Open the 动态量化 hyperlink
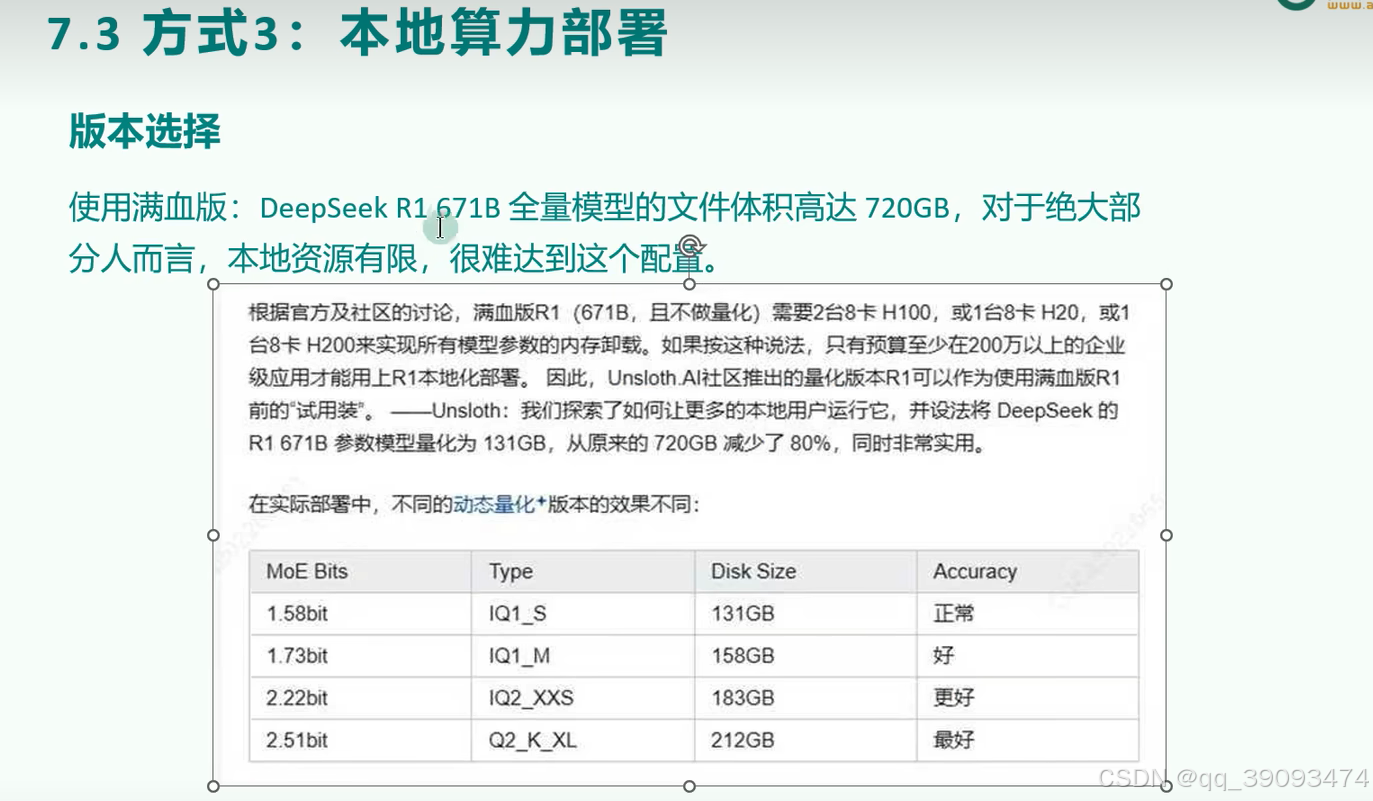Image resolution: width=1373 pixels, height=801 pixels. coord(495,505)
